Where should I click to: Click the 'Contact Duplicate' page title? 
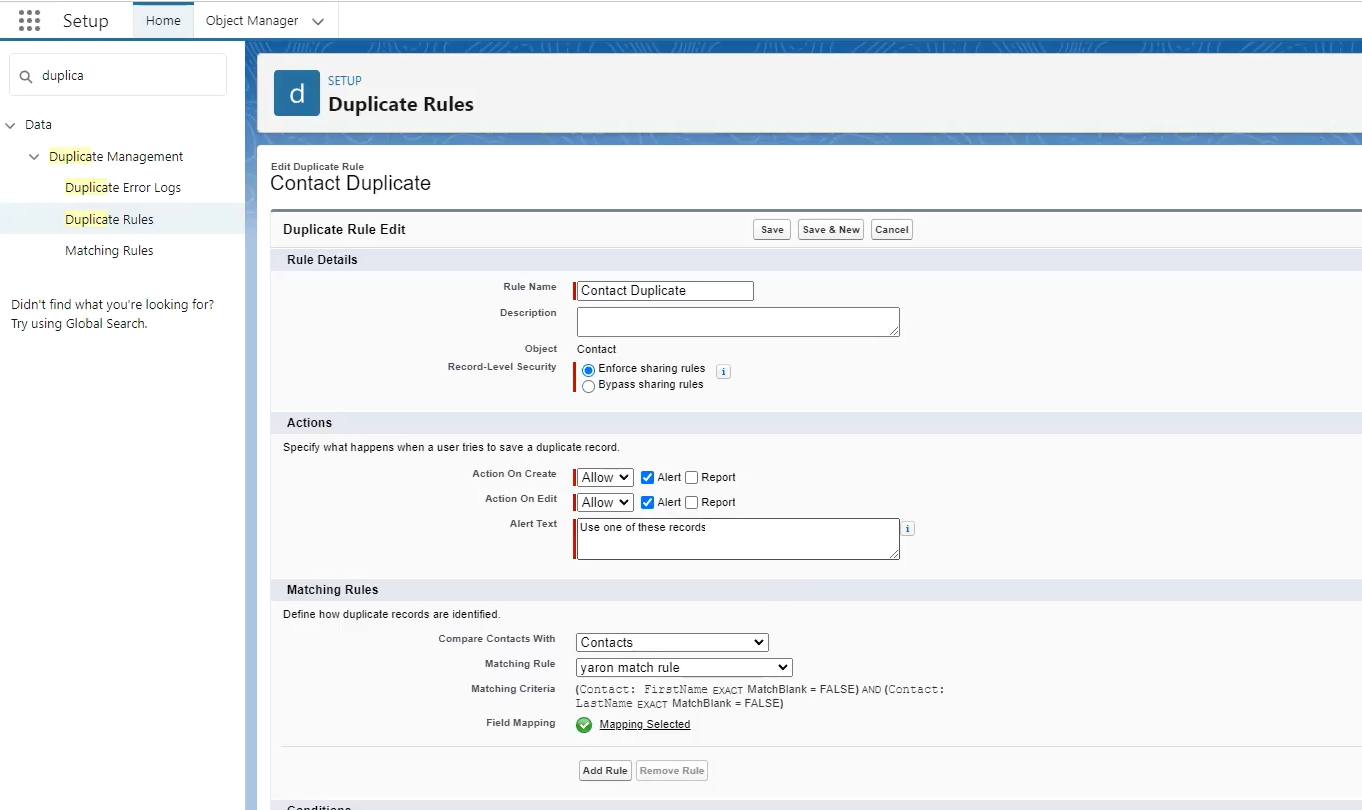(x=350, y=183)
